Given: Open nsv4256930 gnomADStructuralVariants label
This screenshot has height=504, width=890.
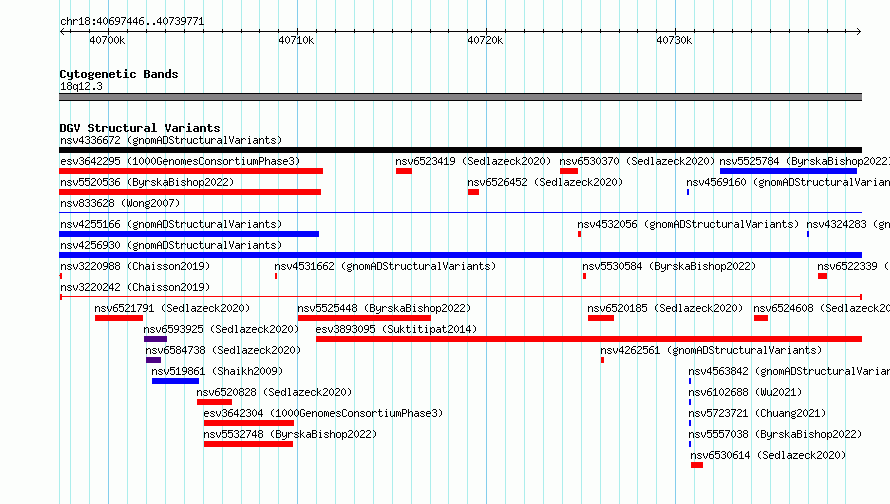Looking at the screenshot, I should (171, 245).
